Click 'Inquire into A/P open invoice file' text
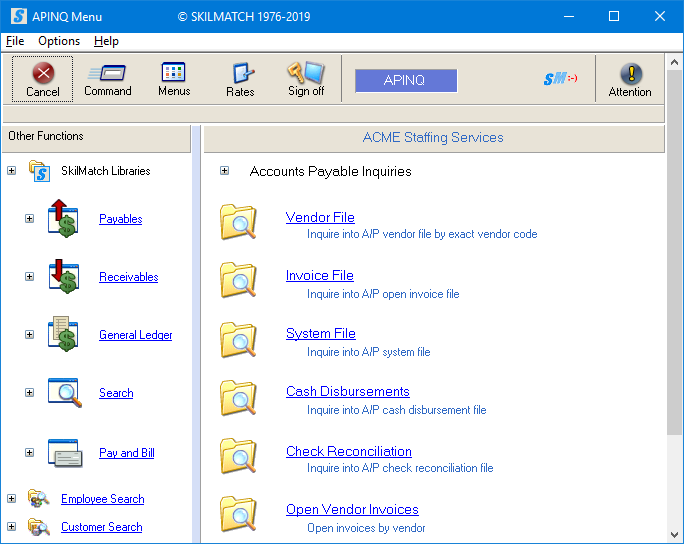The image size is (684, 544). (383, 294)
